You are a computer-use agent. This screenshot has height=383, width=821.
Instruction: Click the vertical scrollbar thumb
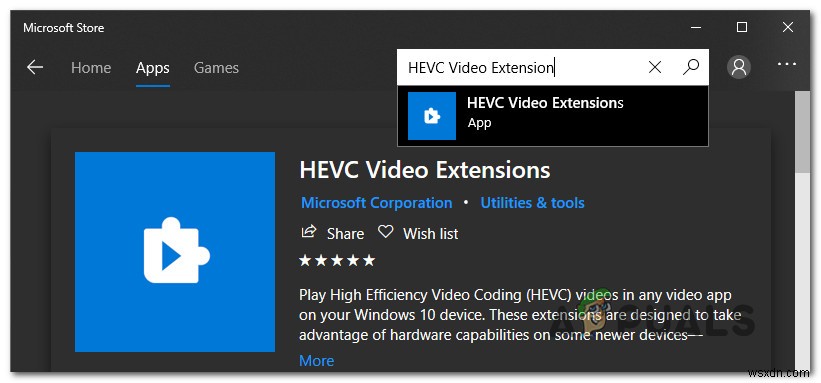coord(802,131)
